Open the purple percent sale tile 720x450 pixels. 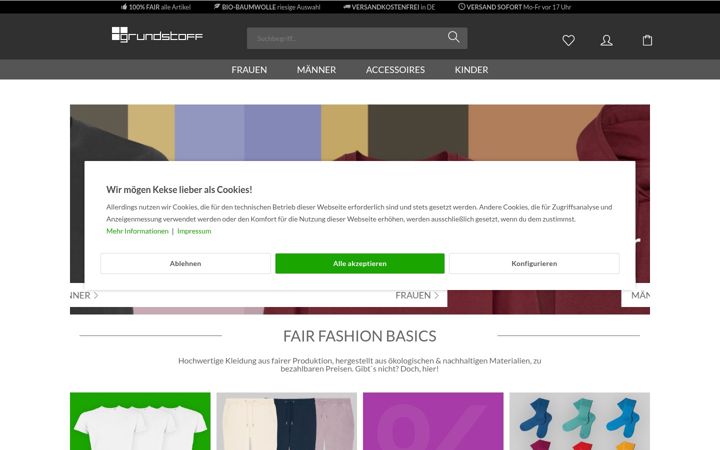pyautogui.click(x=433, y=421)
